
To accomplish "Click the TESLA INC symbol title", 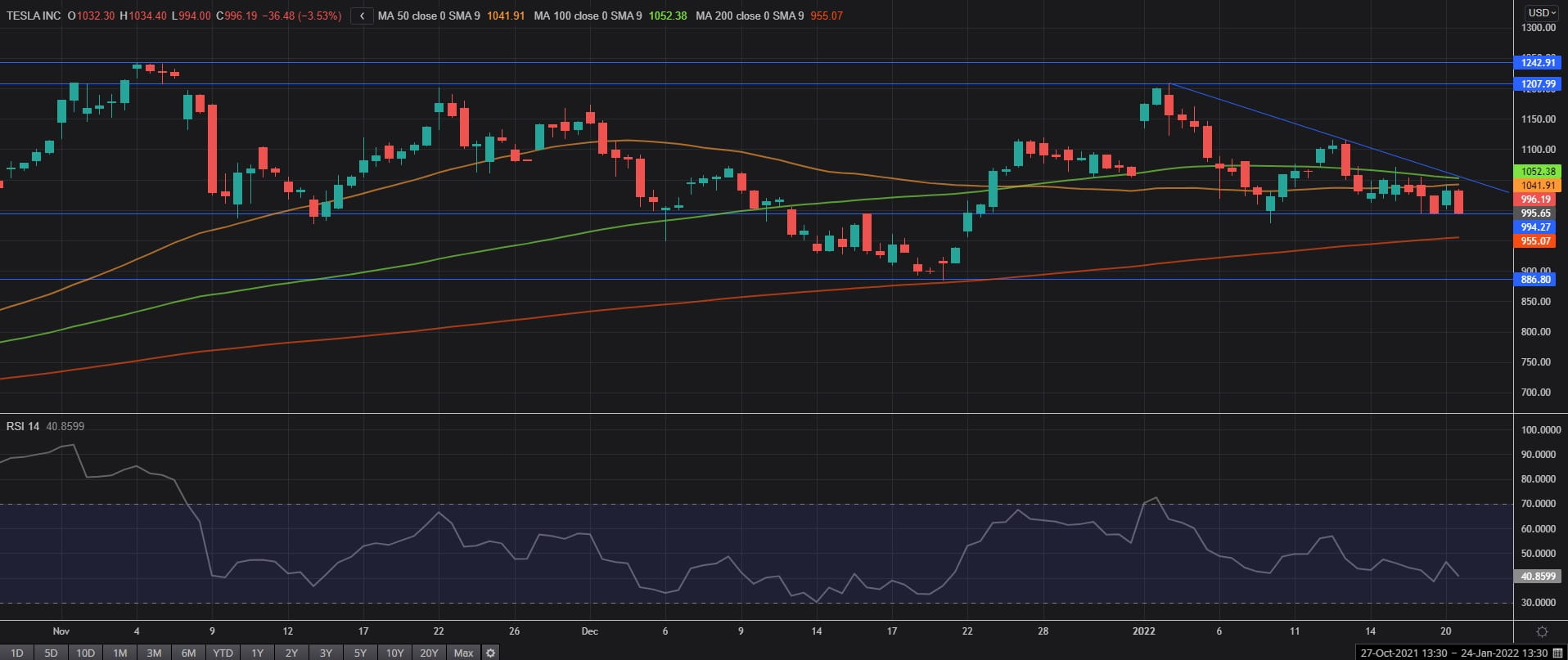I will pos(34,16).
